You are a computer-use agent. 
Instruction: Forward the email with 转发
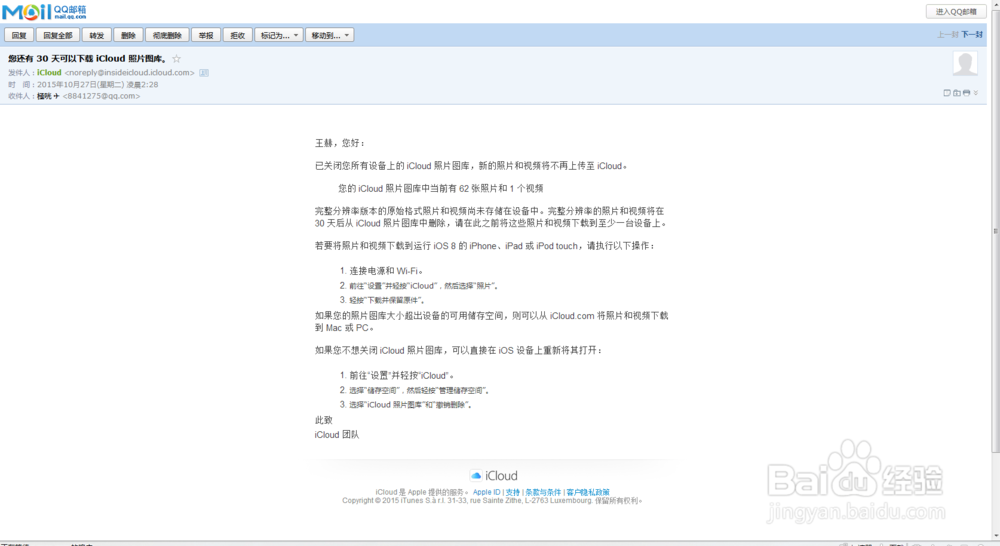point(96,36)
